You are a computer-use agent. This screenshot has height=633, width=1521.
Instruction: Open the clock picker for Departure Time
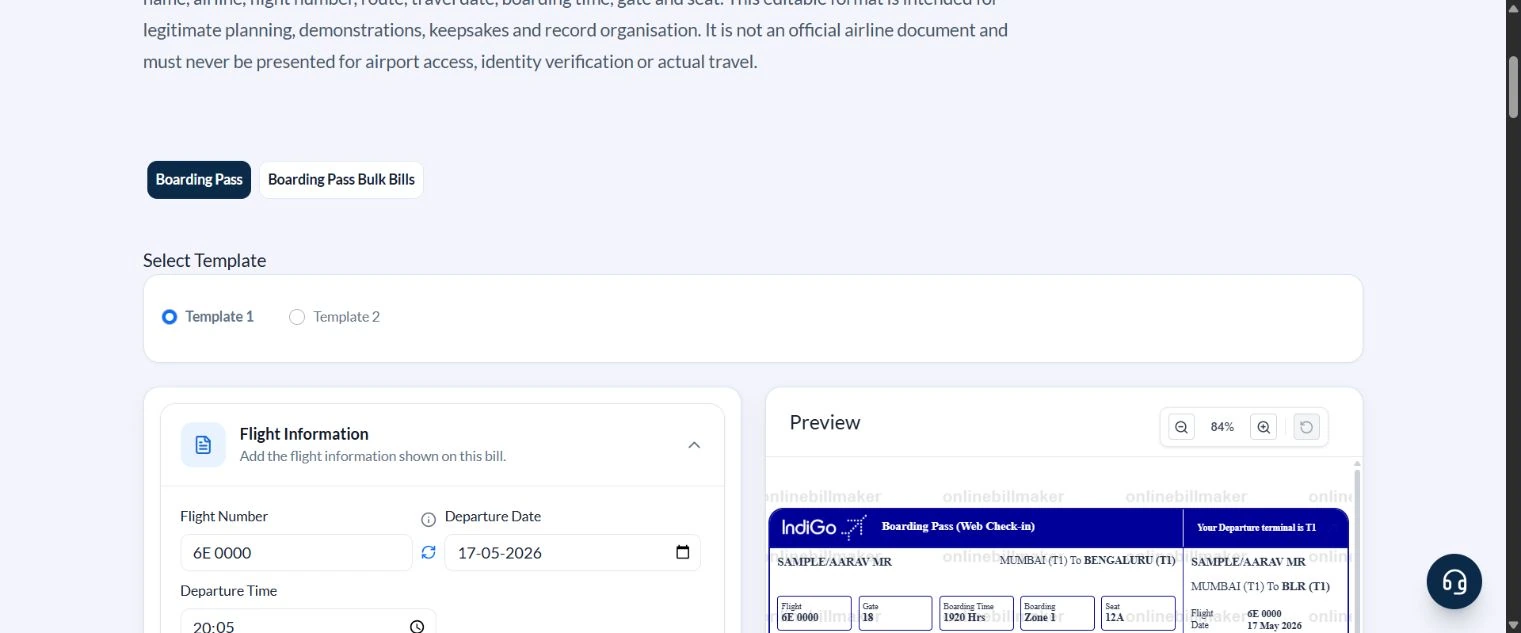click(417, 626)
